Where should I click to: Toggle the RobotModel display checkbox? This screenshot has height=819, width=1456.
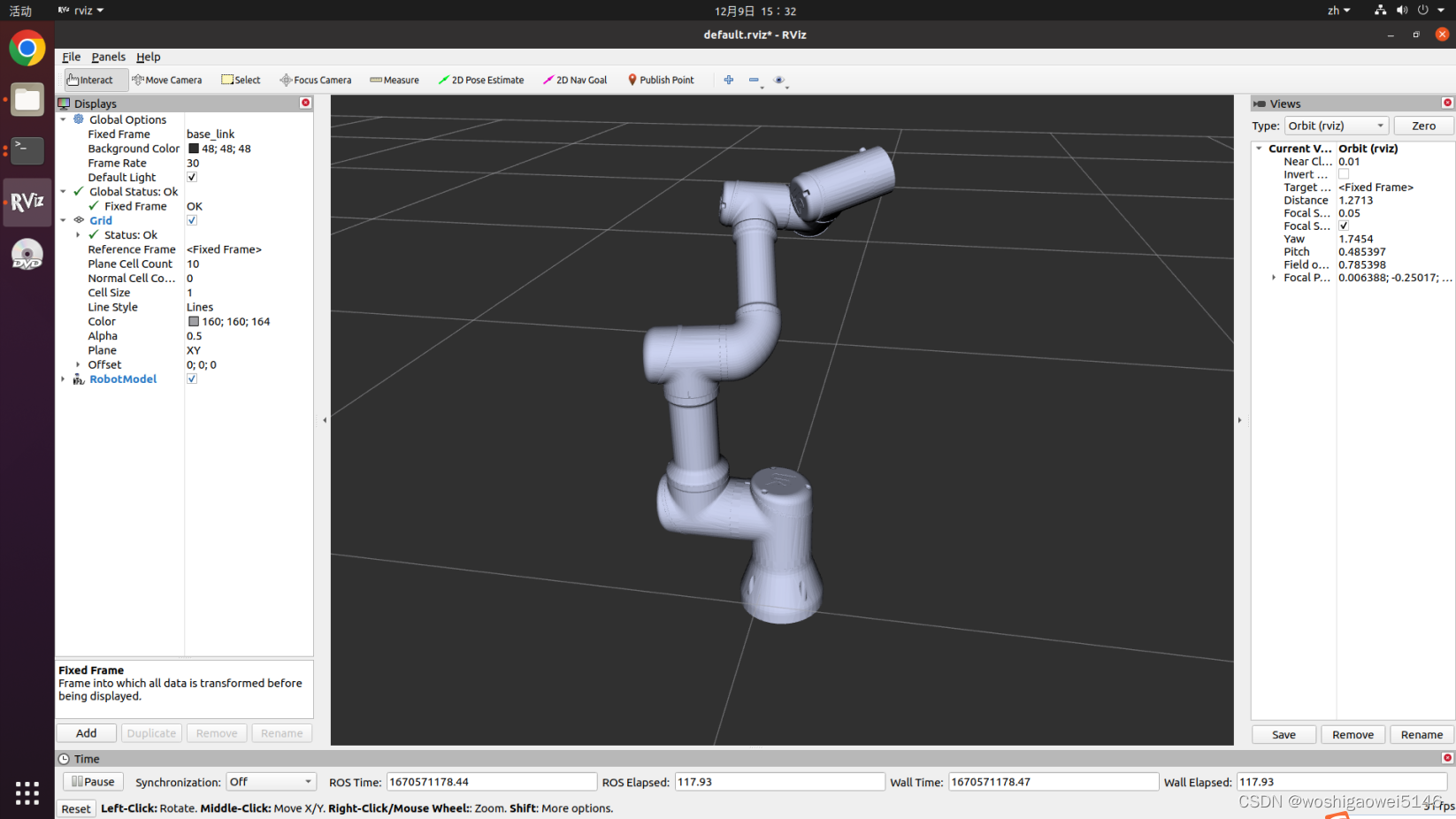192,379
